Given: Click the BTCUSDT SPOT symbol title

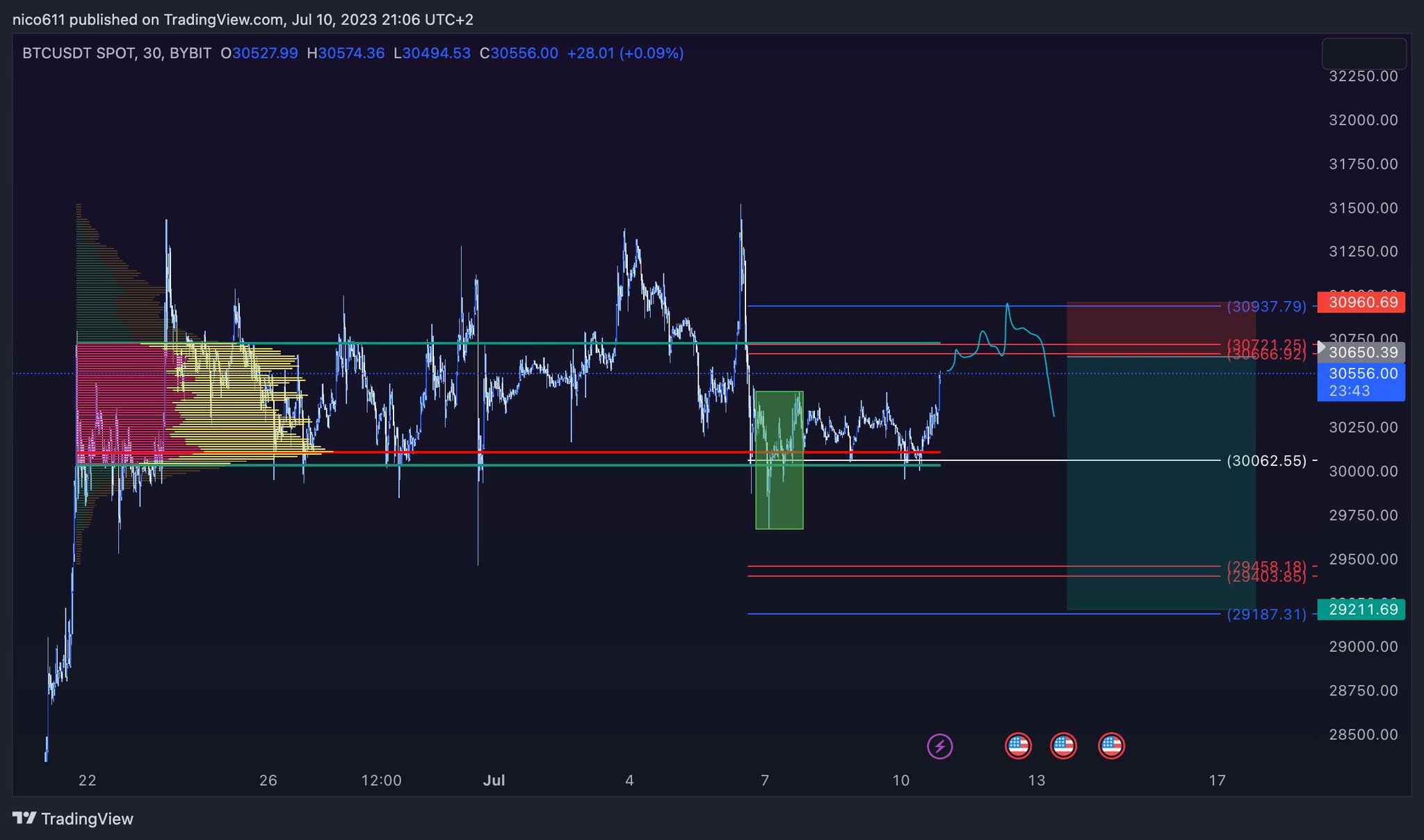Looking at the screenshot, I should pos(79,54).
